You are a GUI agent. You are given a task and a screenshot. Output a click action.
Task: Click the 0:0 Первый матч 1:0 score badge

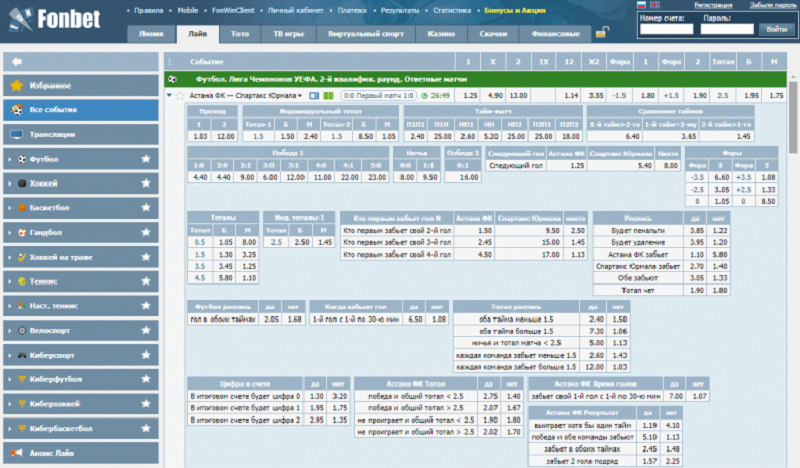click(378, 95)
